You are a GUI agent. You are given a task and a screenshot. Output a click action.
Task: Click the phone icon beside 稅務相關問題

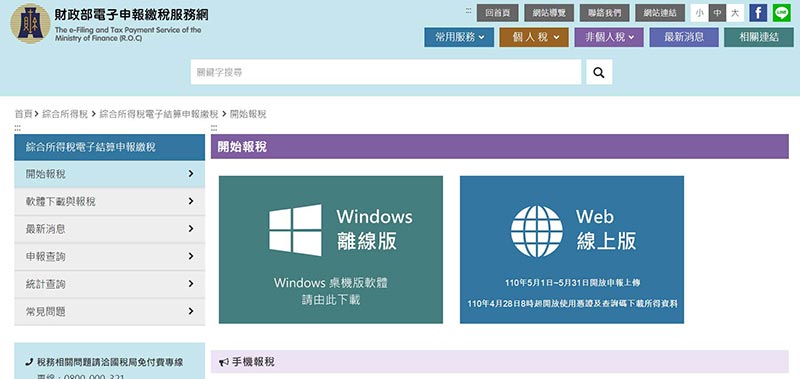click(x=29, y=363)
